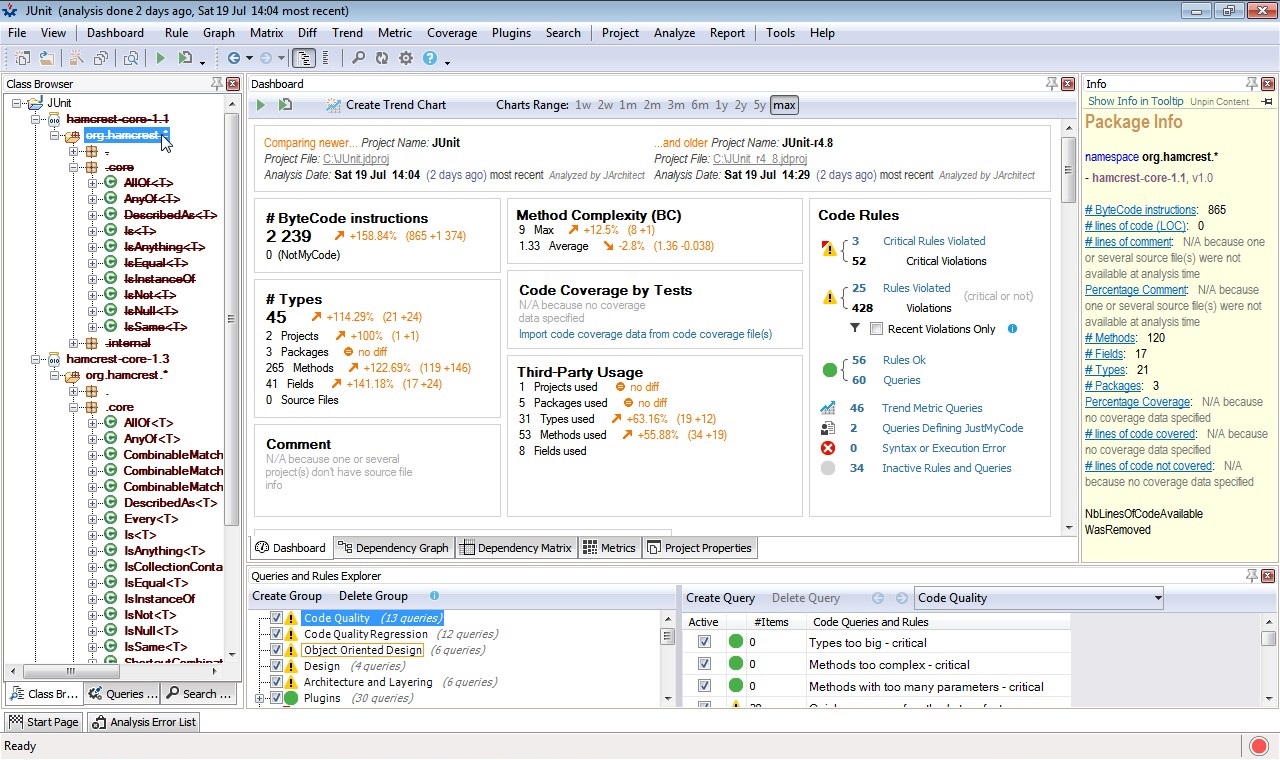Open Options via the gear toolbar icon
Screen dimensions: 1280x760
coord(406,59)
